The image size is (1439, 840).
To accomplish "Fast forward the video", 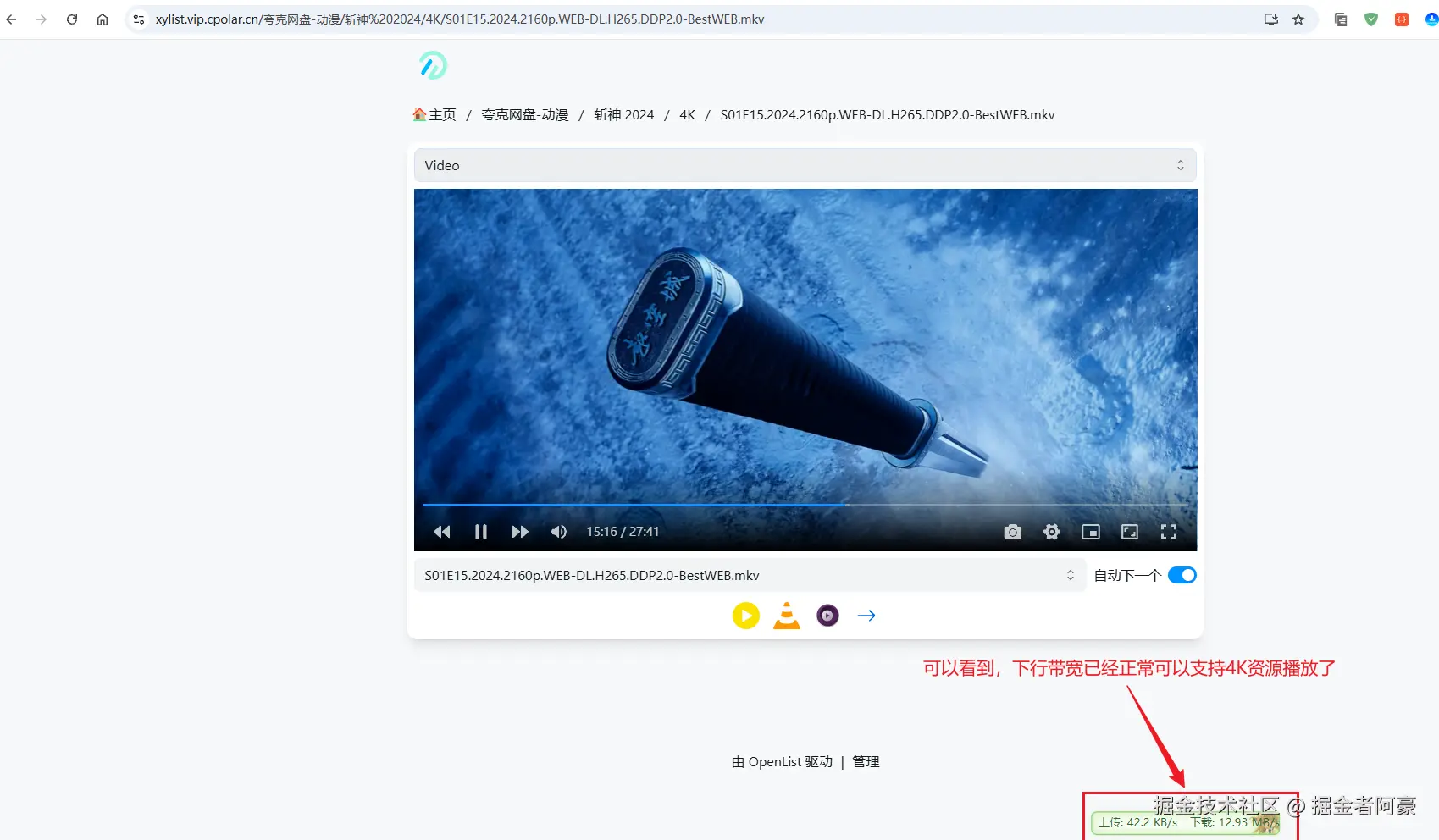I will pos(520,532).
